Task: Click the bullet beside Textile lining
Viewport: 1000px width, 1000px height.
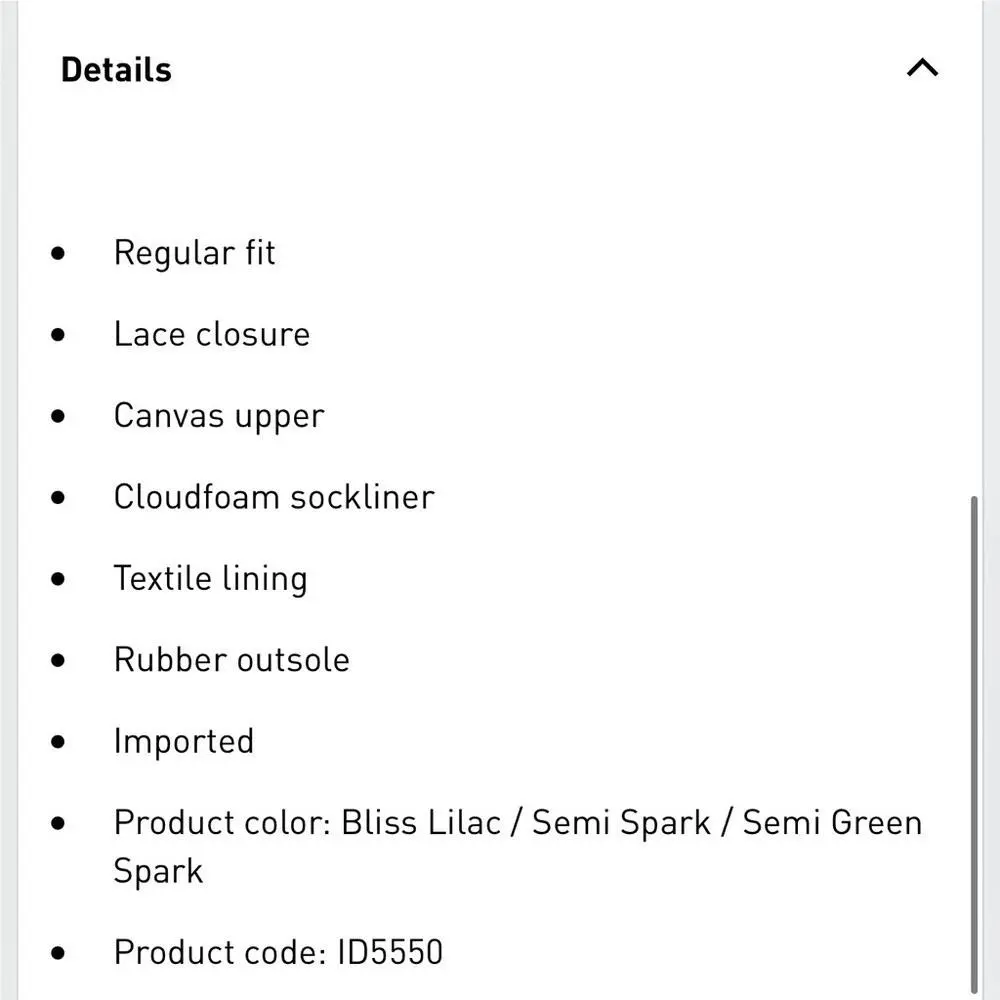Action: (x=58, y=578)
